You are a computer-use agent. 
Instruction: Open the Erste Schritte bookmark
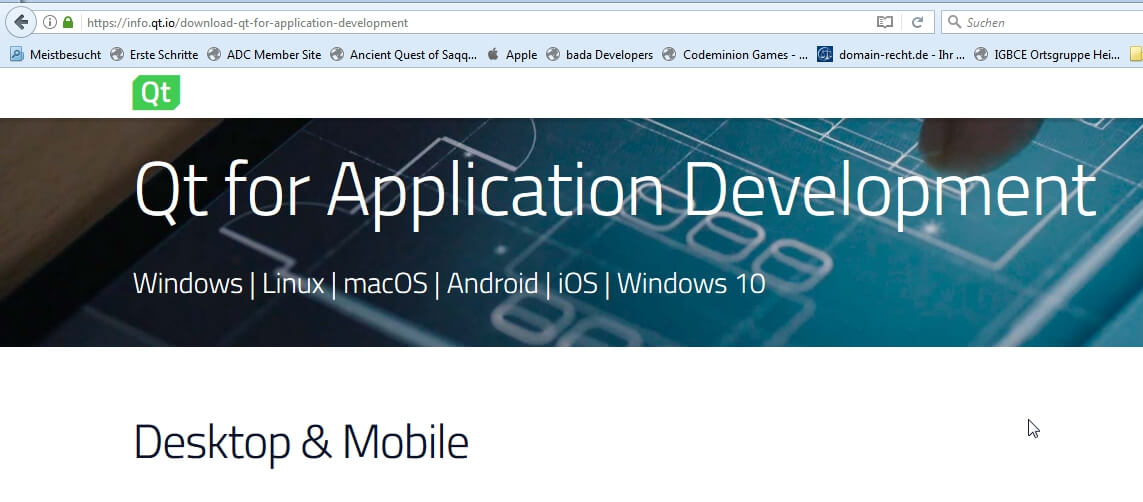(x=154, y=55)
